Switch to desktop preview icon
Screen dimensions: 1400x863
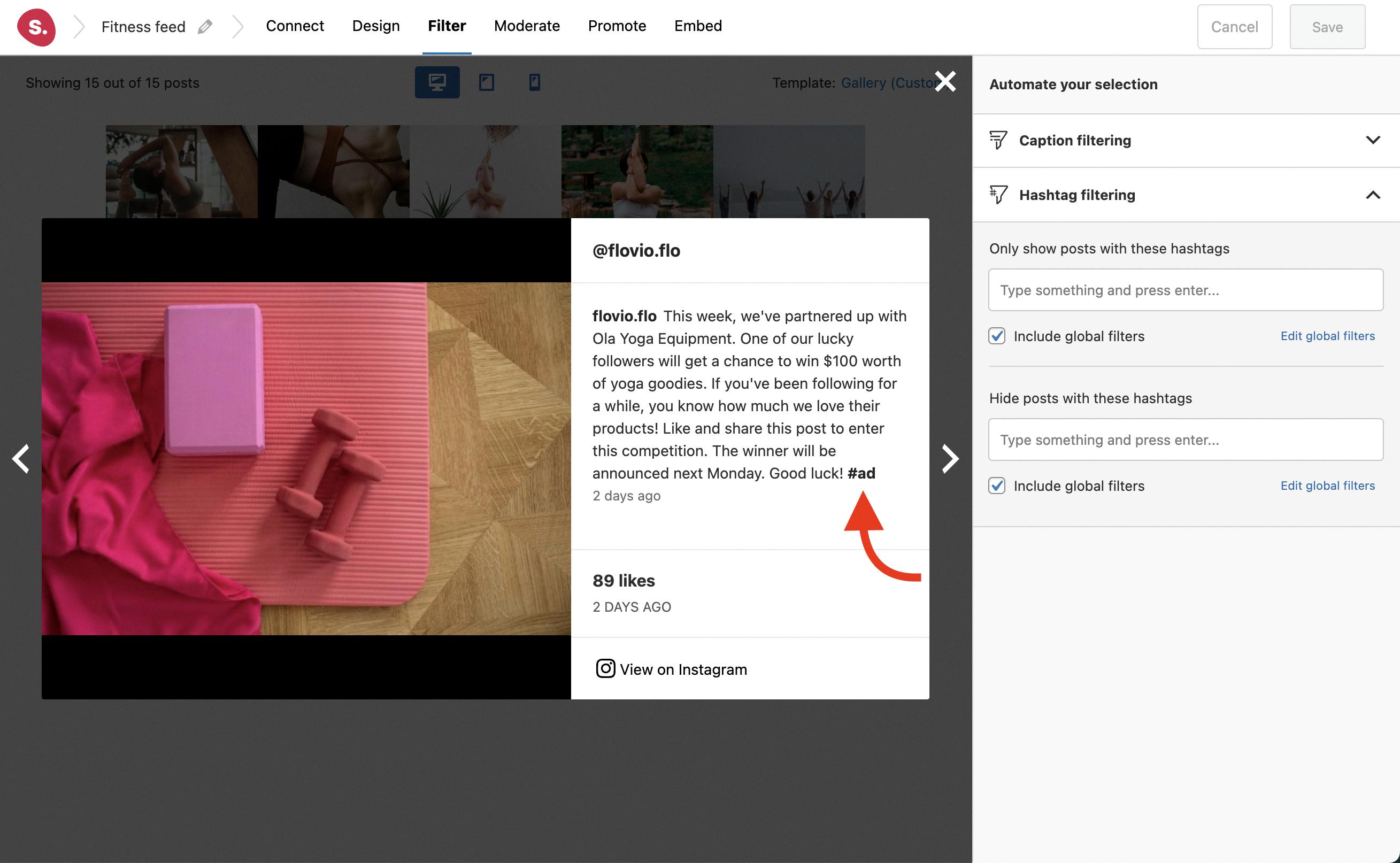[x=436, y=82]
